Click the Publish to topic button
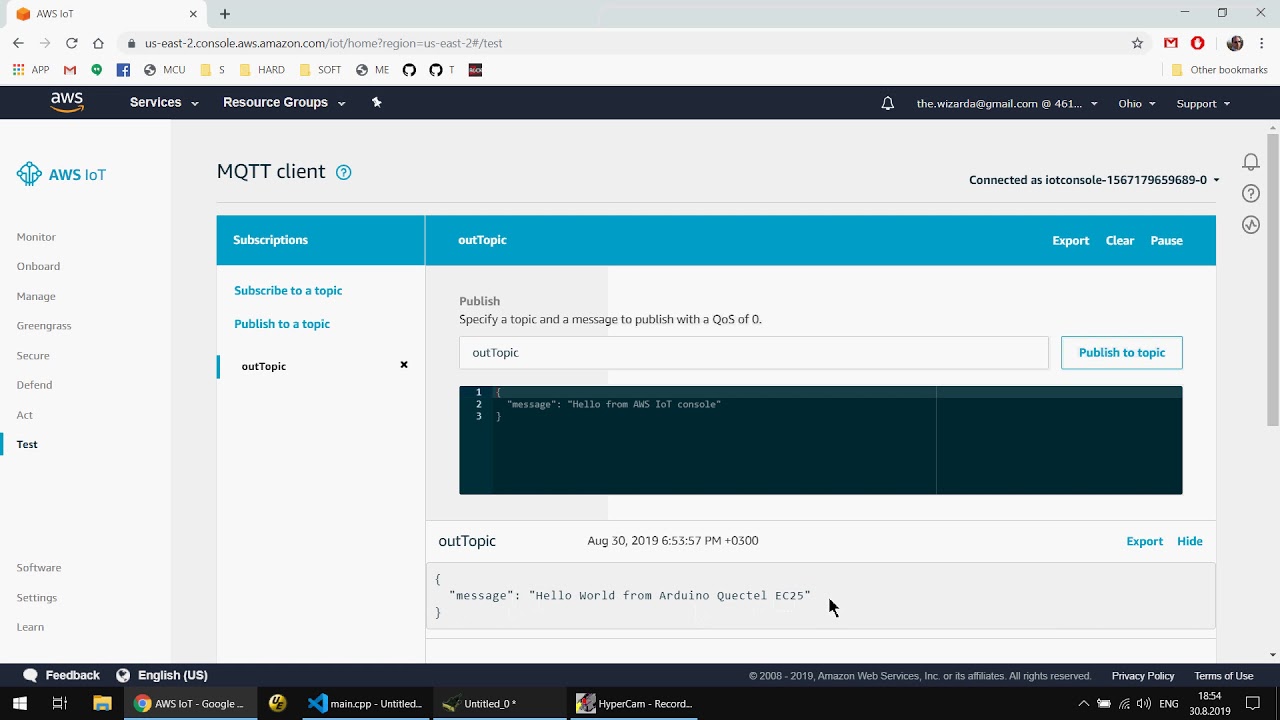 click(1121, 352)
